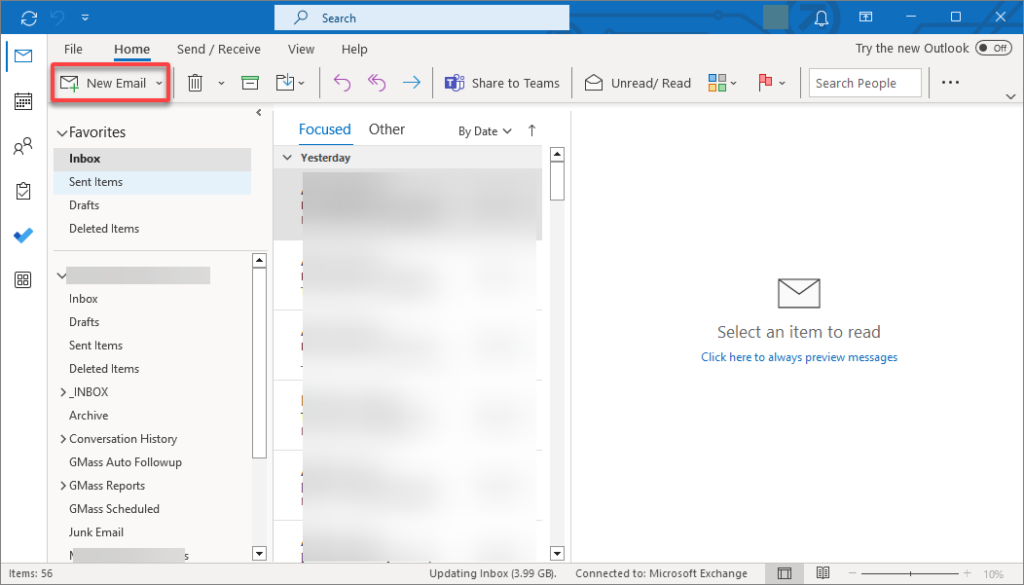Switch to the Other inbox tab
The height and width of the screenshot is (585, 1024).
pyautogui.click(x=387, y=129)
